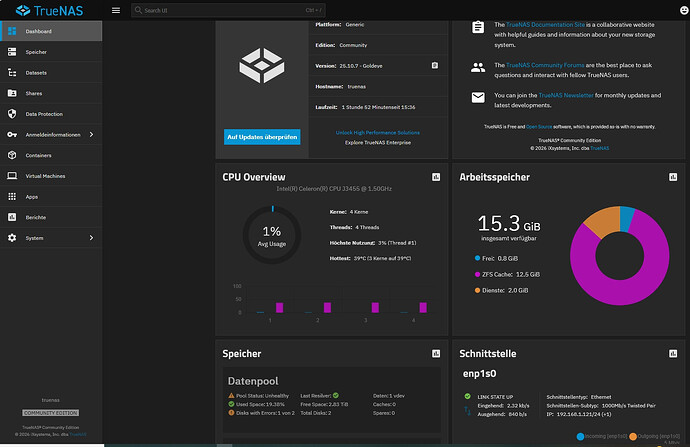
Task: Click the TrueNAS link in the help card copyright
Action: (x=600, y=148)
